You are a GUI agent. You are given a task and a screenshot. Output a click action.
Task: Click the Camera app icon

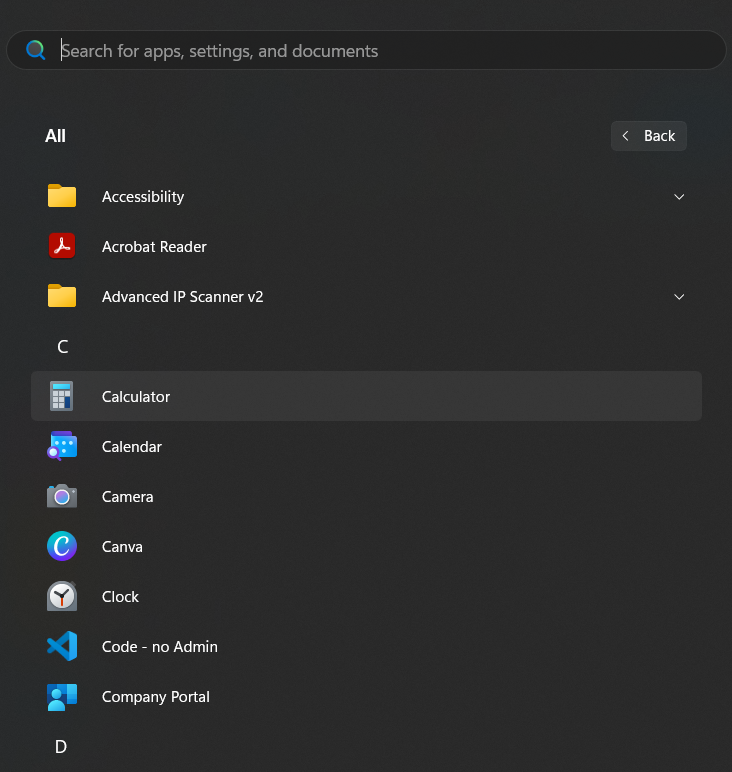(x=62, y=496)
